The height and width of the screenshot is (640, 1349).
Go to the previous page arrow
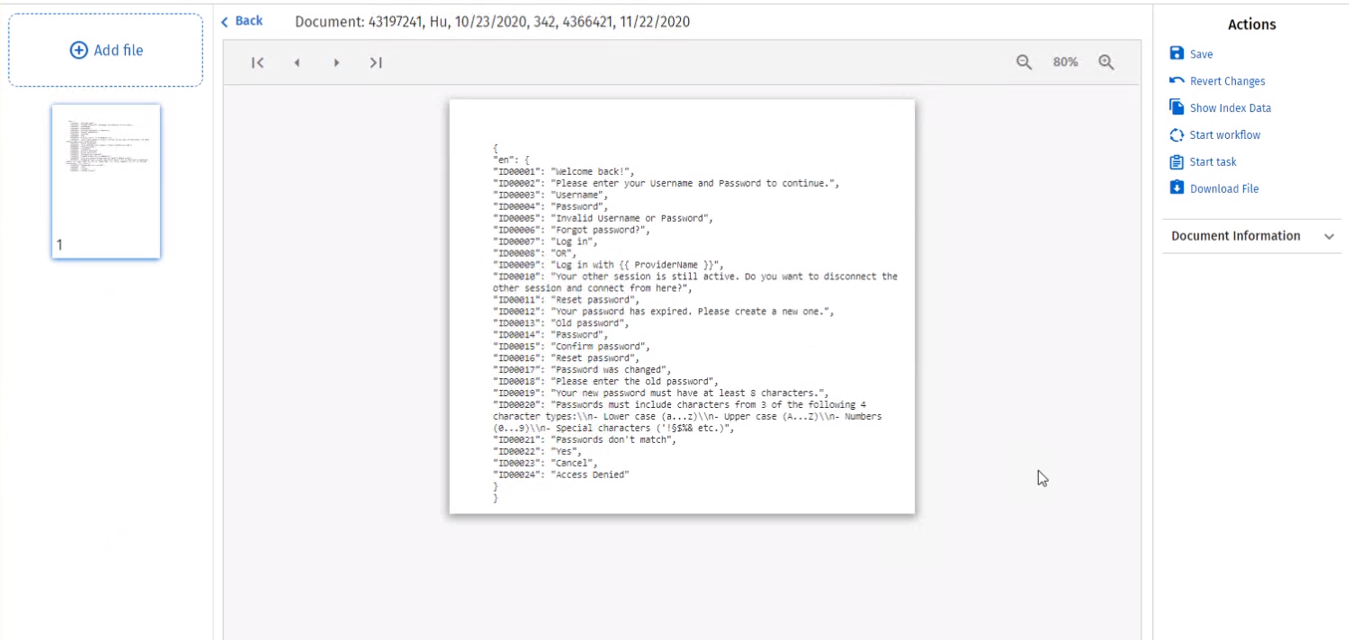pyautogui.click(x=297, y=63)
